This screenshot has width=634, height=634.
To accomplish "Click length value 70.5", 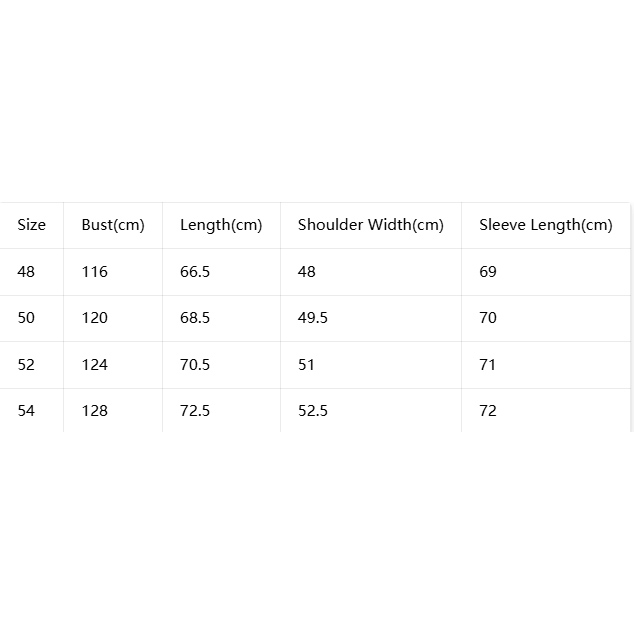I will [195, 365].
